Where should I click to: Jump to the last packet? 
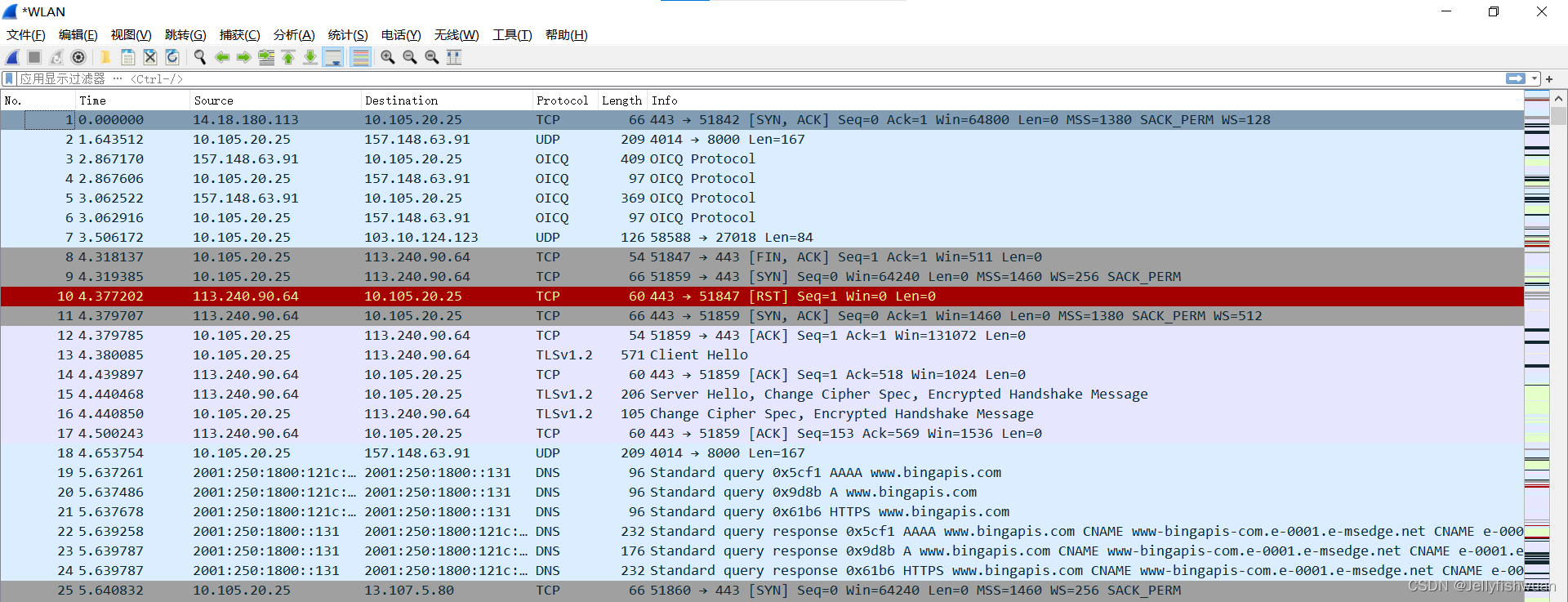310,57
